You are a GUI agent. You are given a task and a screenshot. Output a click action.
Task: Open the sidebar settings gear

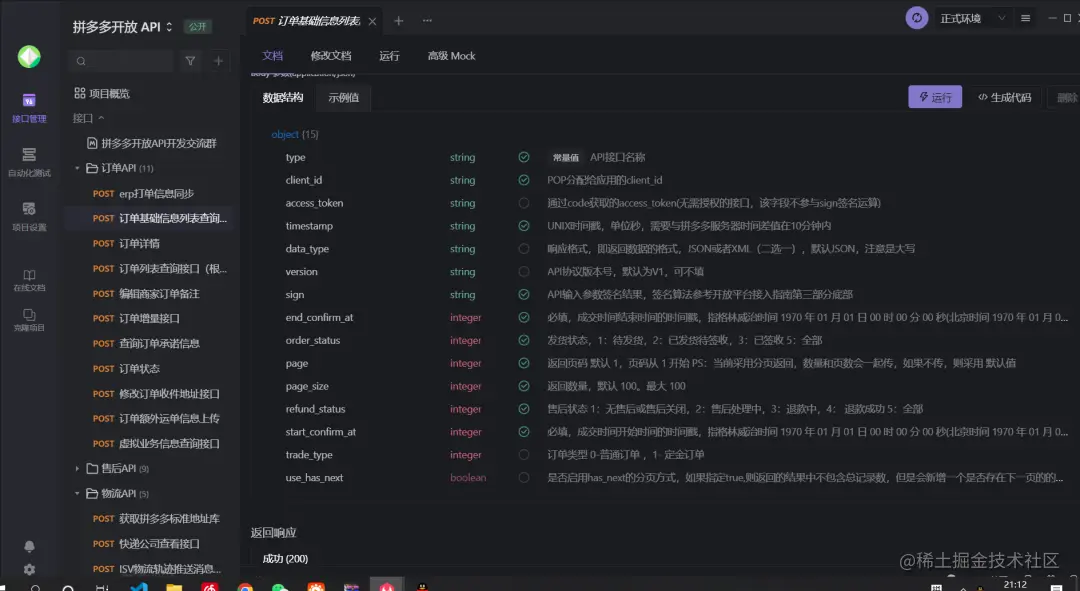click(x=29, y=570)
